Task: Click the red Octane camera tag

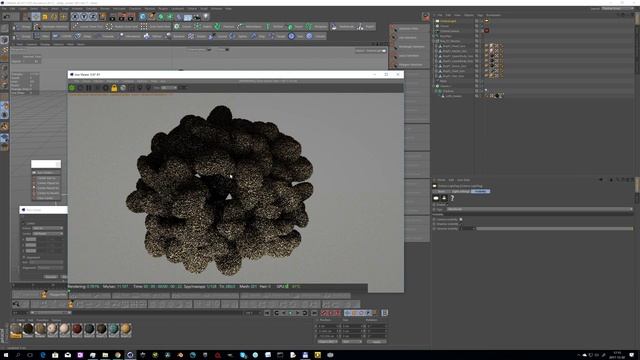Action: [487, 31]
